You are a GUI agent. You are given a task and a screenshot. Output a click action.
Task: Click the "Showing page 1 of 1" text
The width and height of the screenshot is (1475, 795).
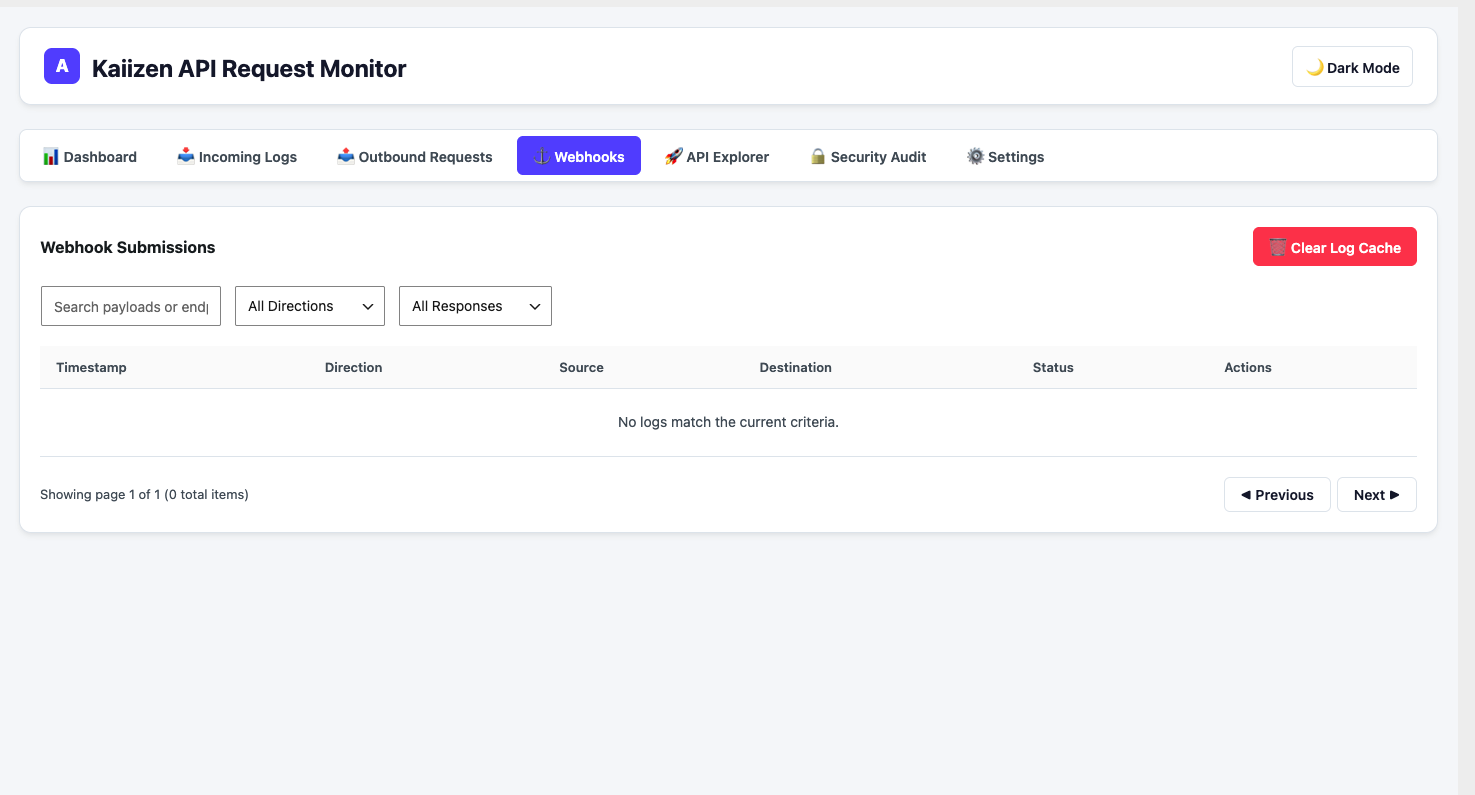click(x=100, y=494)
